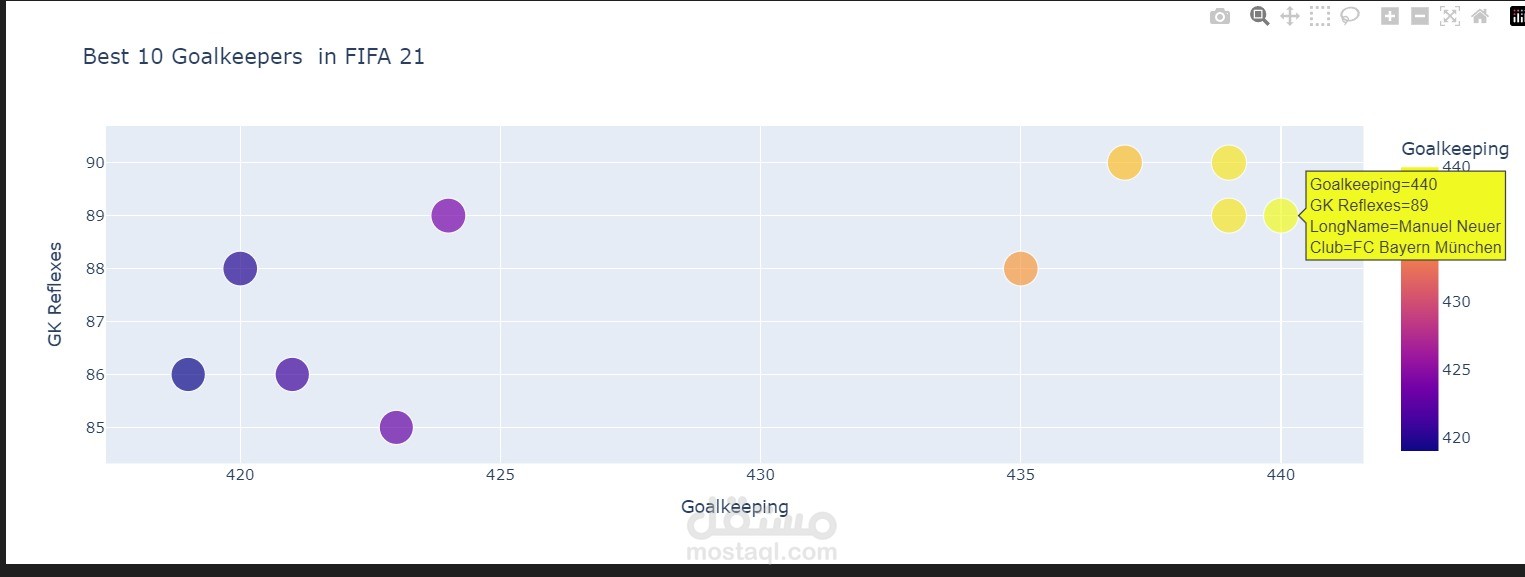This screenshot has width=1525, height=577.
Task: Click the Zoom in plus icon
Action: click(1389, 16)
